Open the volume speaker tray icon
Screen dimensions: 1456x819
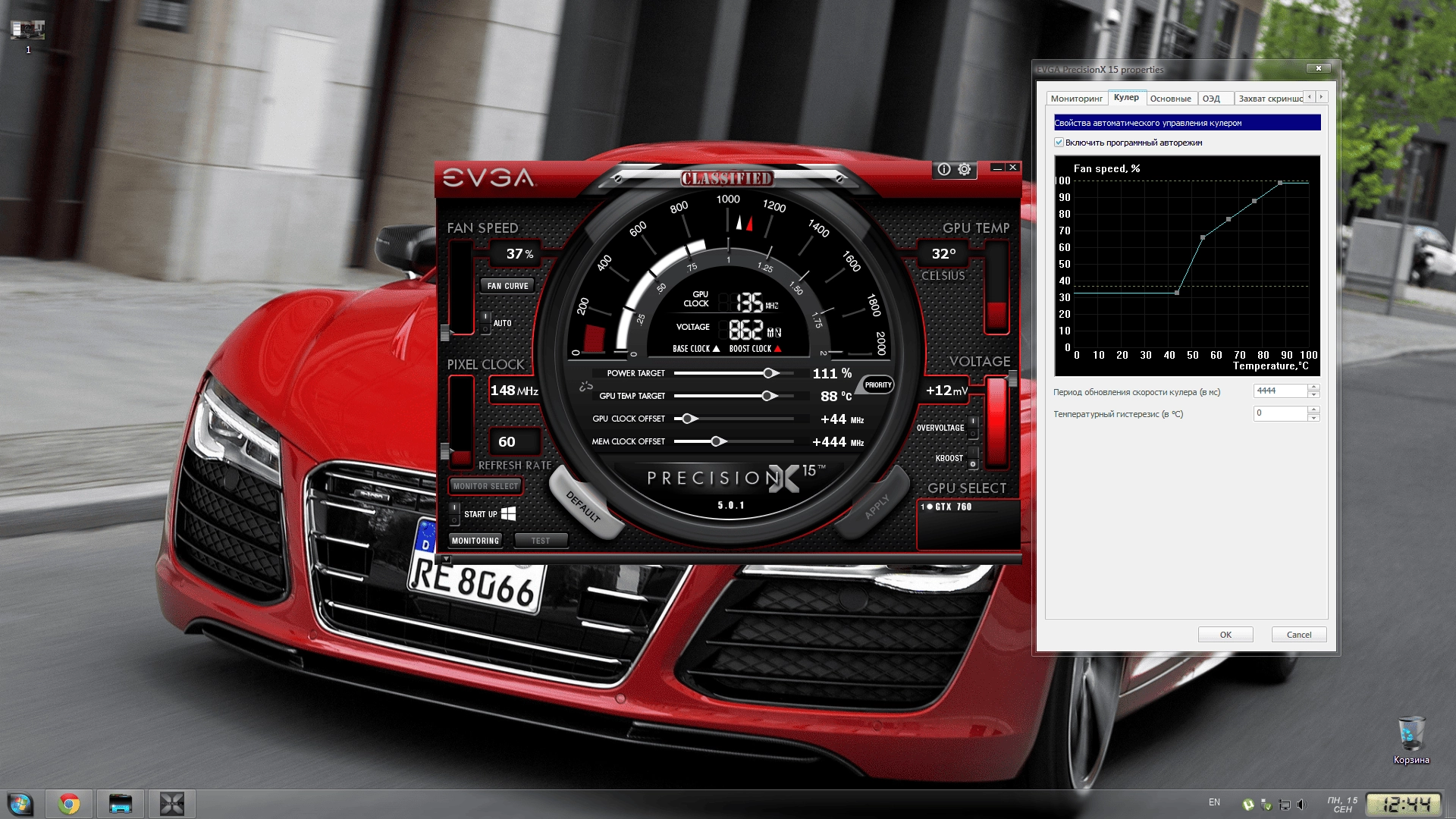pos(1302,804)
